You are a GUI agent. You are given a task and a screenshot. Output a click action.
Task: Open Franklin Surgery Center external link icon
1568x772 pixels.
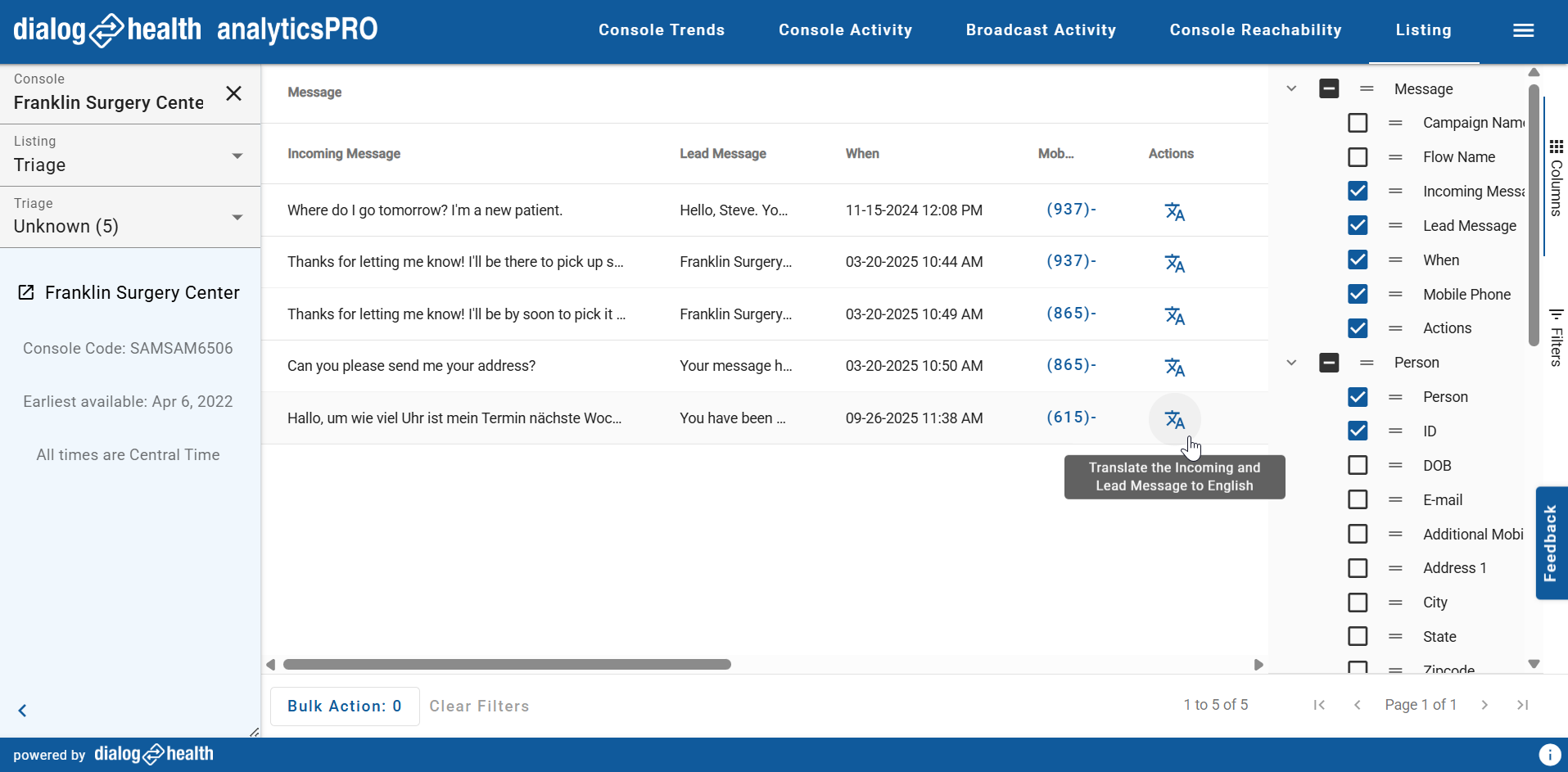[x=26, y=292]
